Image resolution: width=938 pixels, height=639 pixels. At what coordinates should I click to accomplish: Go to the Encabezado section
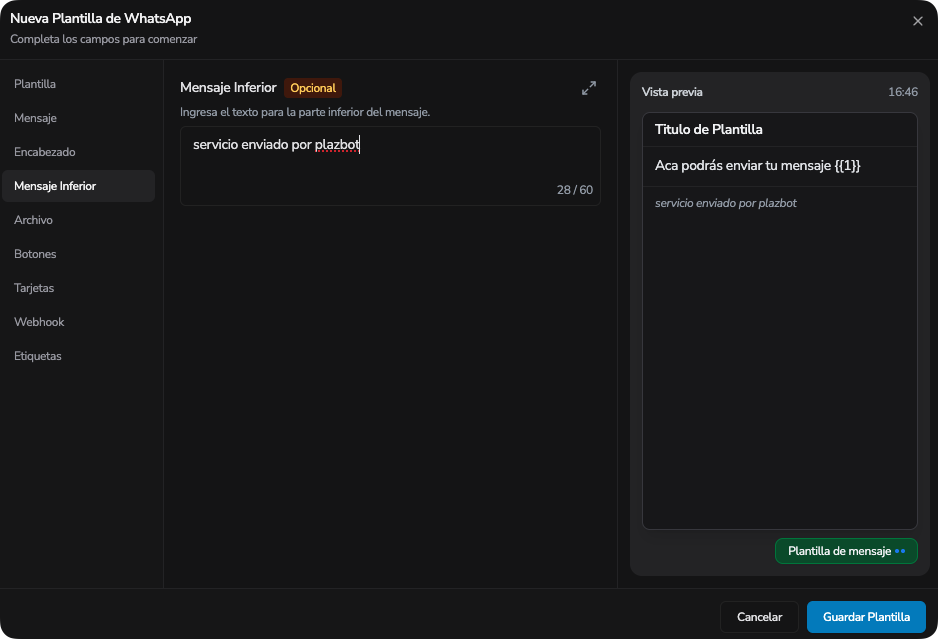tap(78, 152)
